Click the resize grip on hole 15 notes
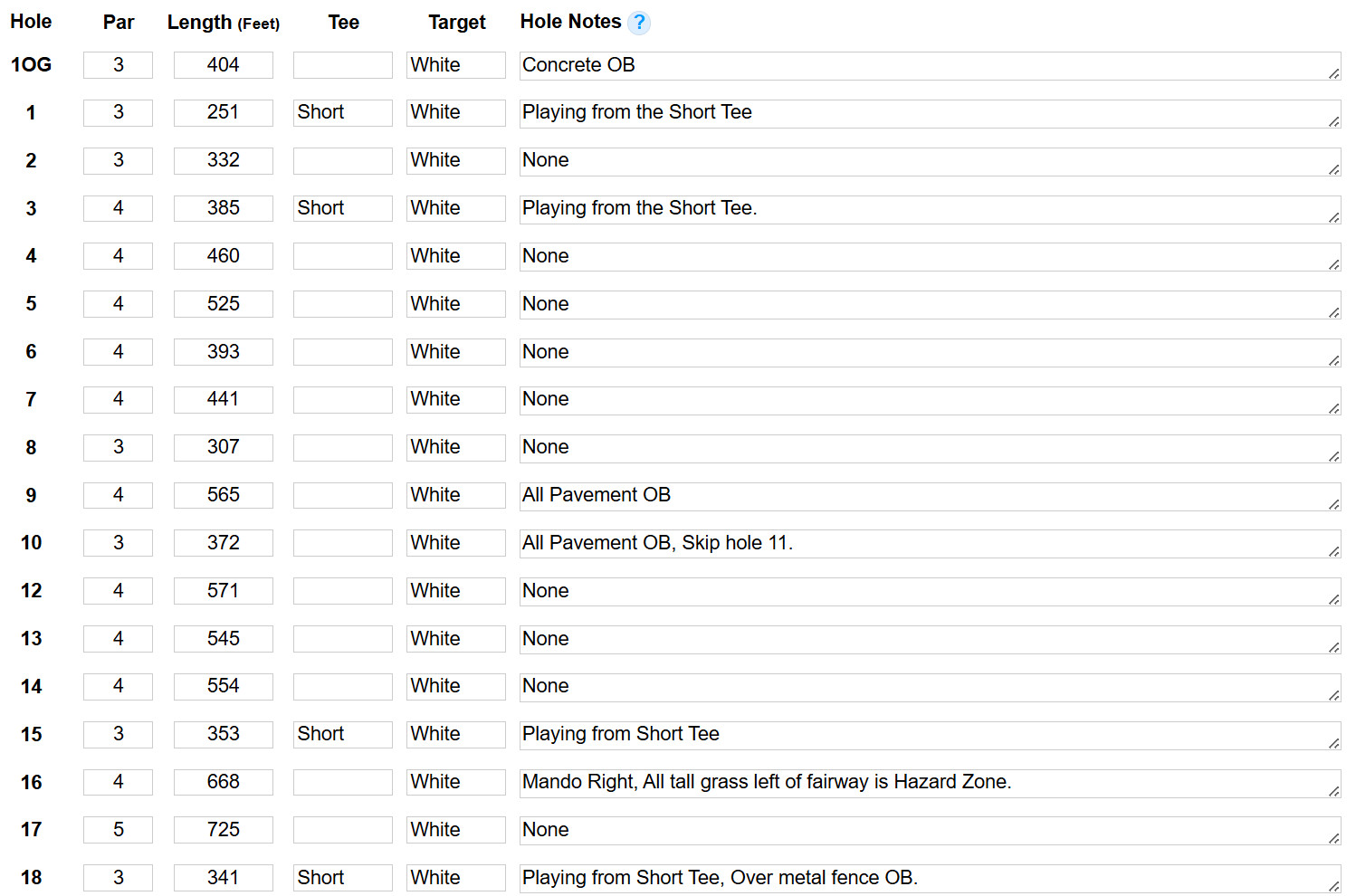The image size is (1356, 896). tap(1333, 742)
